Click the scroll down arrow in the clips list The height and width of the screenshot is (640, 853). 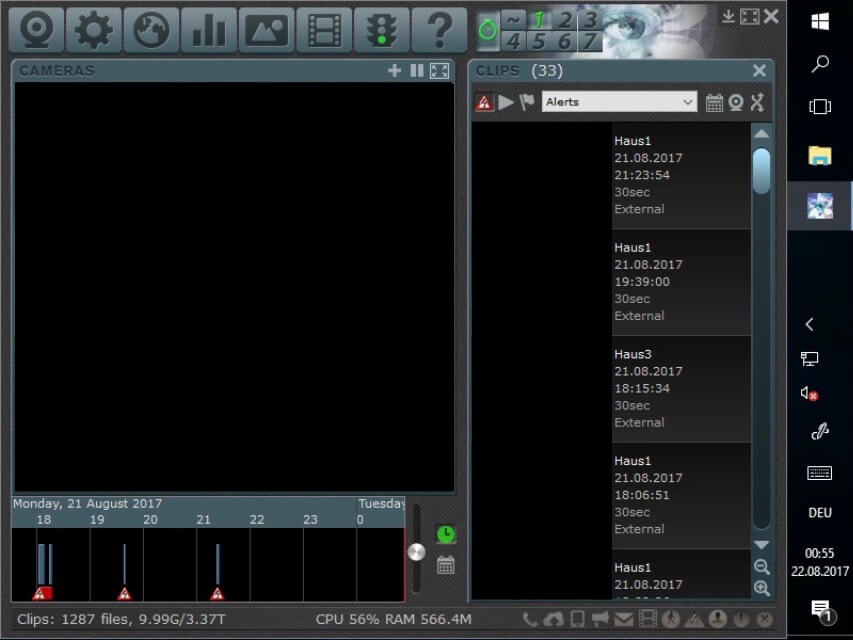(x=761, y=545)
